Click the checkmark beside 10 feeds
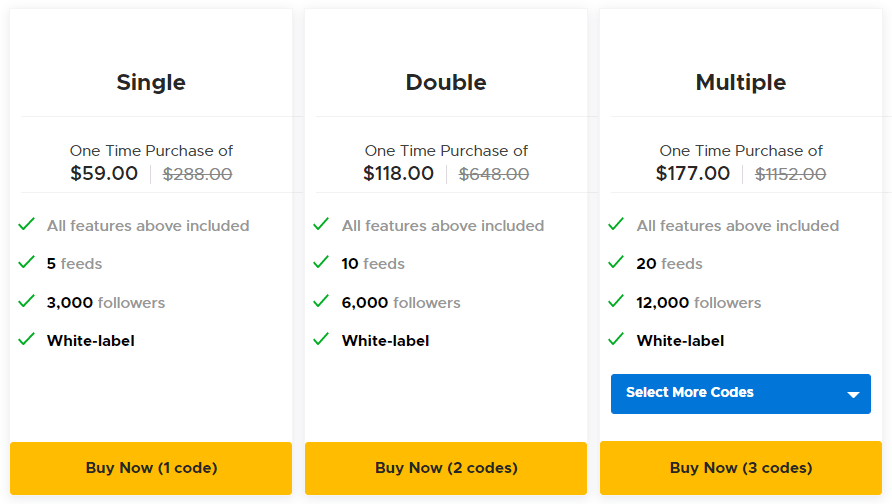Screen dimensions: 892x504 coord(321,262)
